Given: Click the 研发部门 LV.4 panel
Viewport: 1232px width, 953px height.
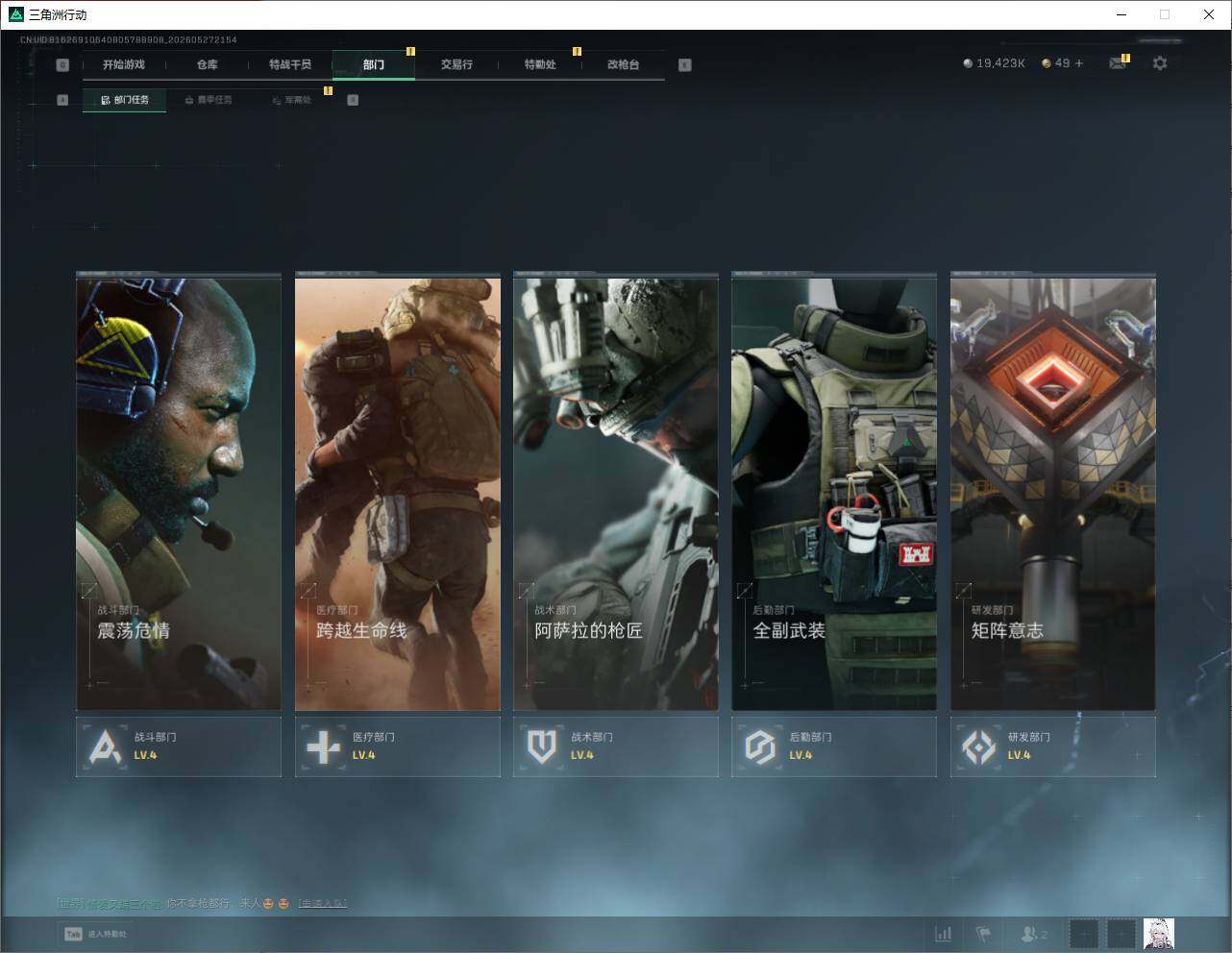Looking at the screenshot, I should (1053, 746).
